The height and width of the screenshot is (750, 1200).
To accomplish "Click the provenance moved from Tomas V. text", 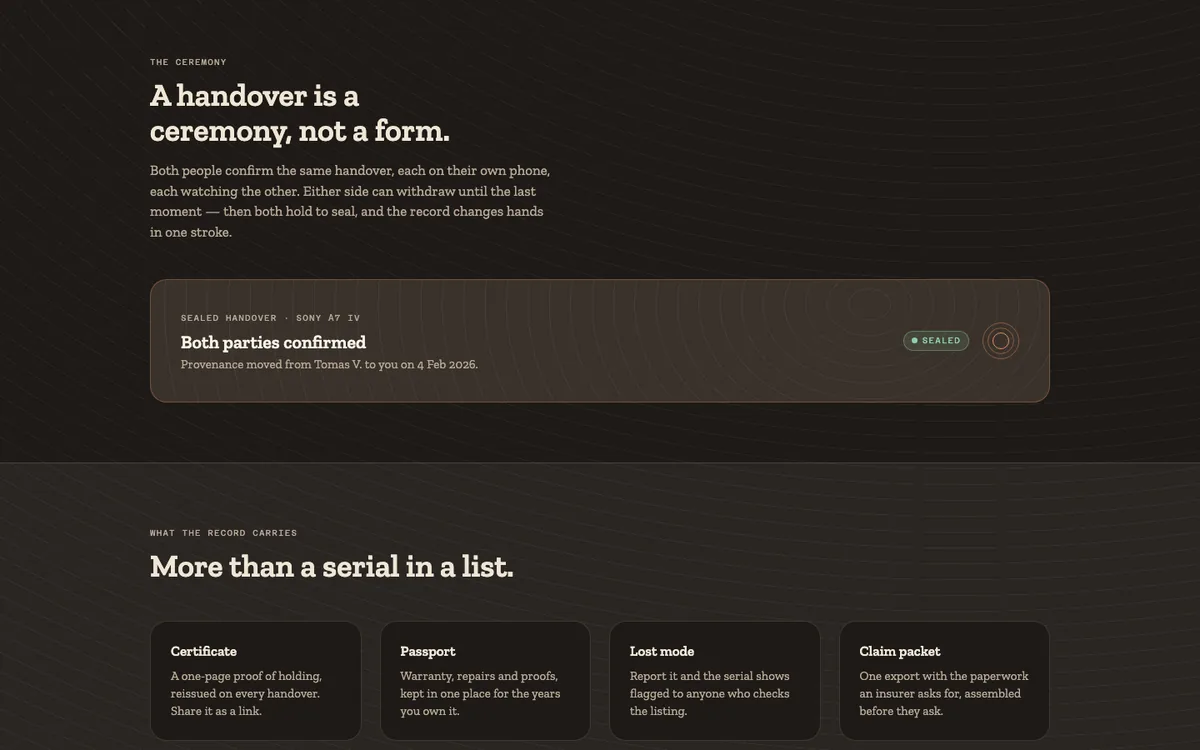I will point(329,365).
